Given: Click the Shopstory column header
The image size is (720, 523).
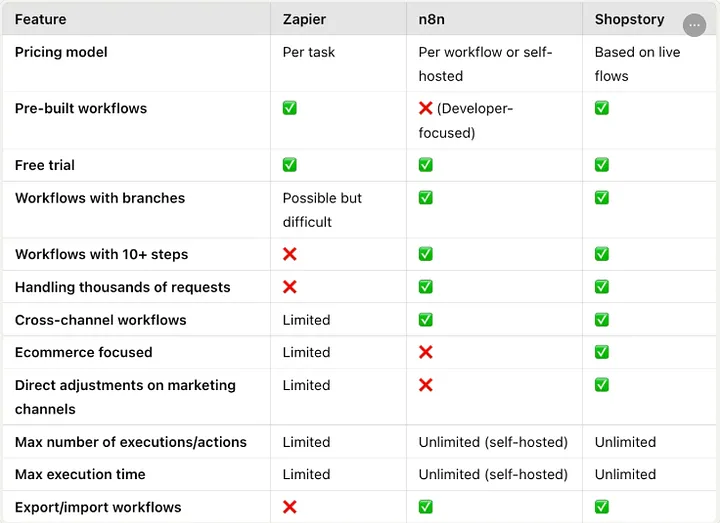Looking at the screenshot, I should coord(630,19).
